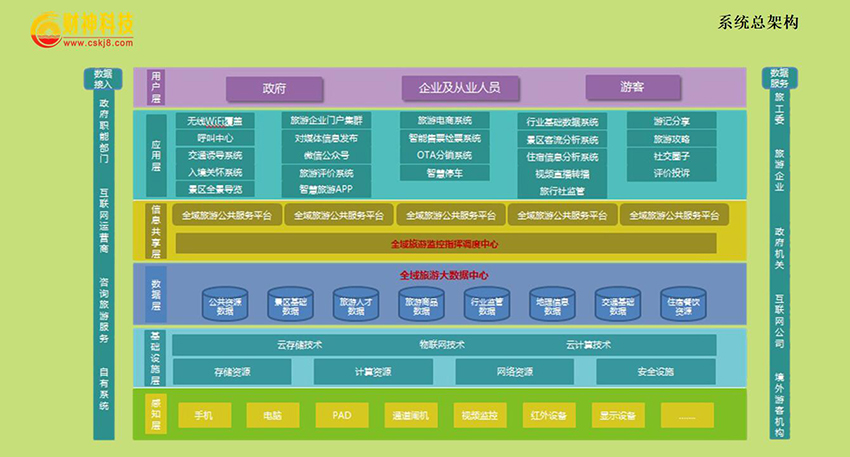Click the 旅游评价系统 block
Image resolution: width=850 pixels, height=457 pixels.
coord(326,173)
